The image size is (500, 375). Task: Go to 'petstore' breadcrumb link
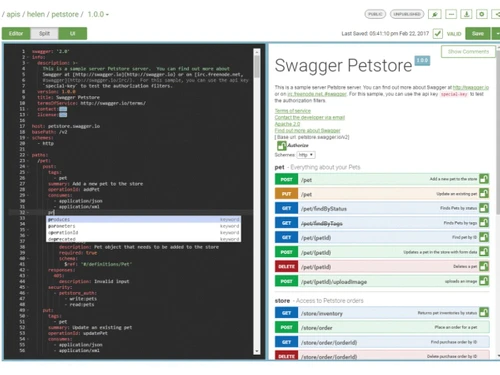pos(65,14)
